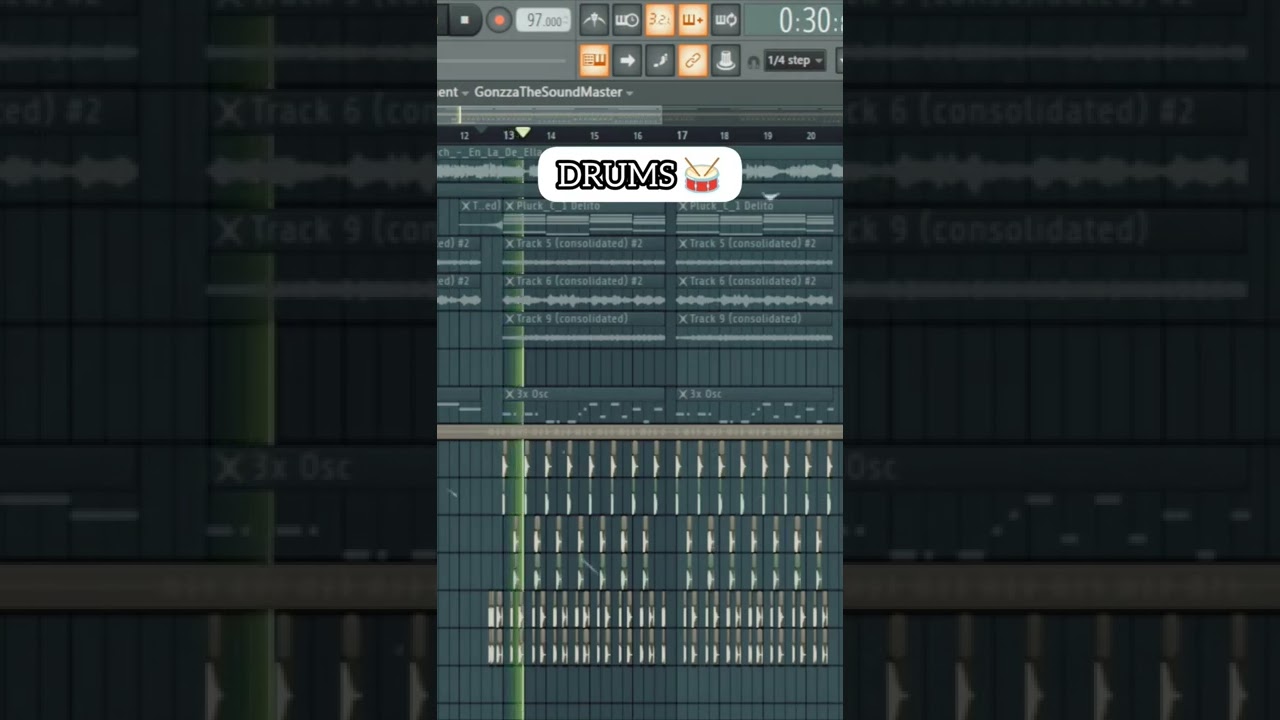Select first Track 9 (consolidated) clip title

coord(573,319)
